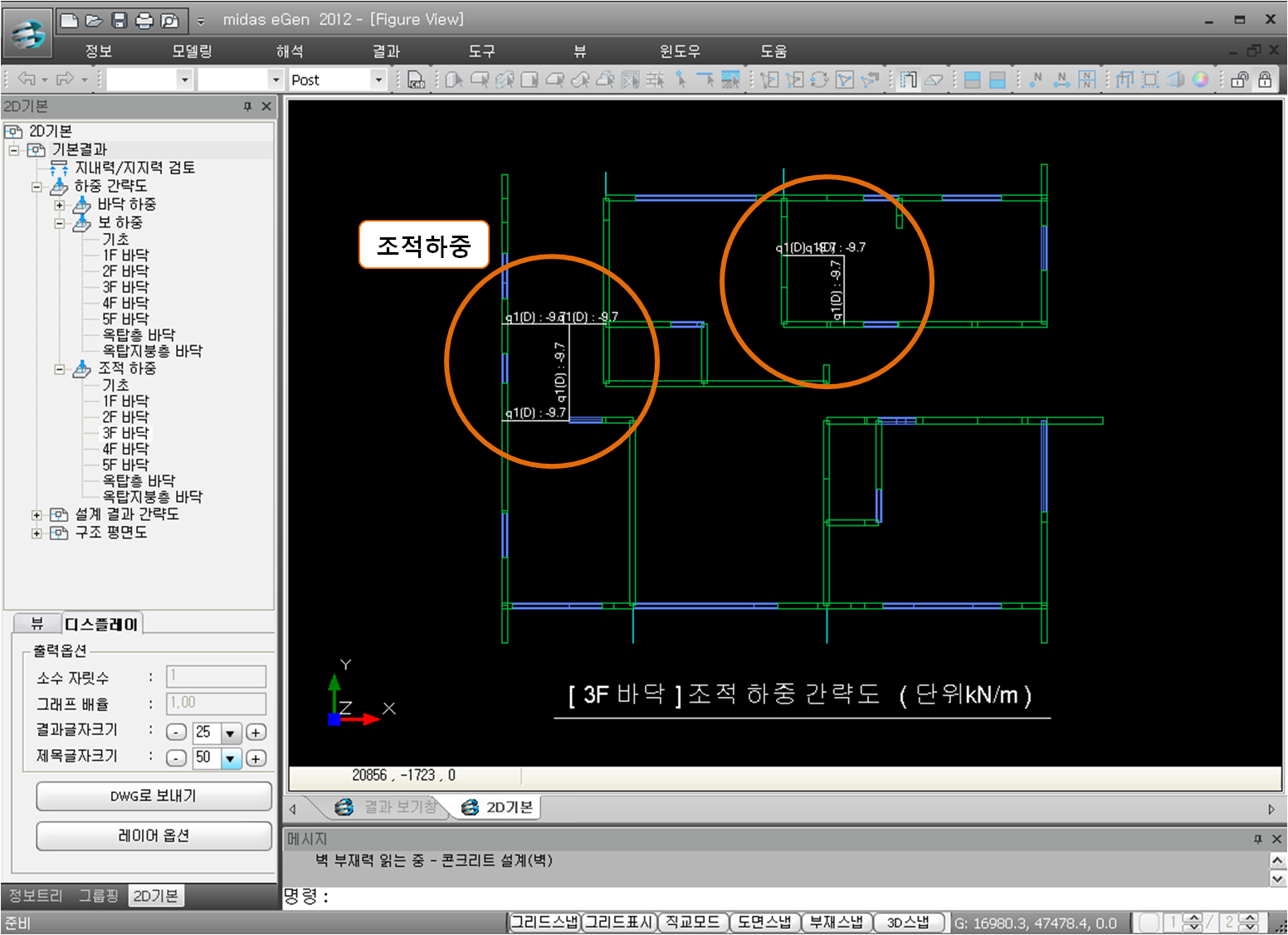
Task: Expand the 구조 평면도 tree node
Action: (37, 533)
